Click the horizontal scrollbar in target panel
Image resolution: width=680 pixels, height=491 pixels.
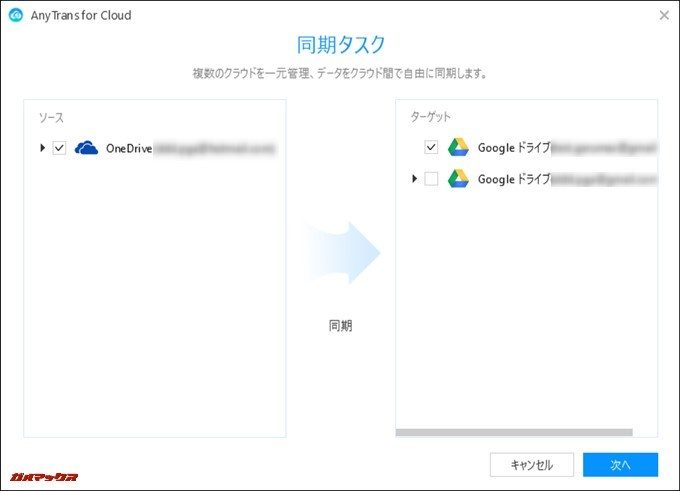pos(514,432)
